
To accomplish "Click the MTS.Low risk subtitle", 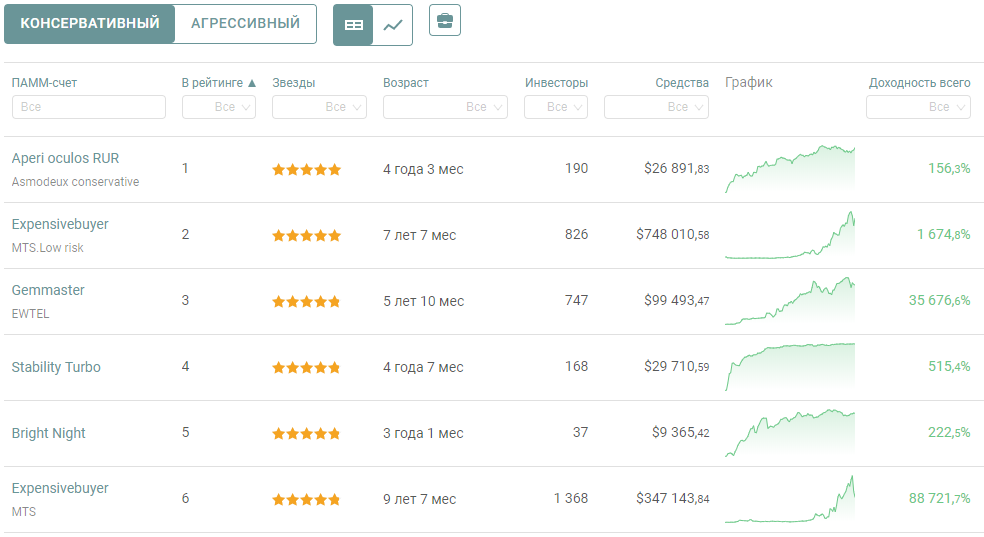I will pos(48,248).
